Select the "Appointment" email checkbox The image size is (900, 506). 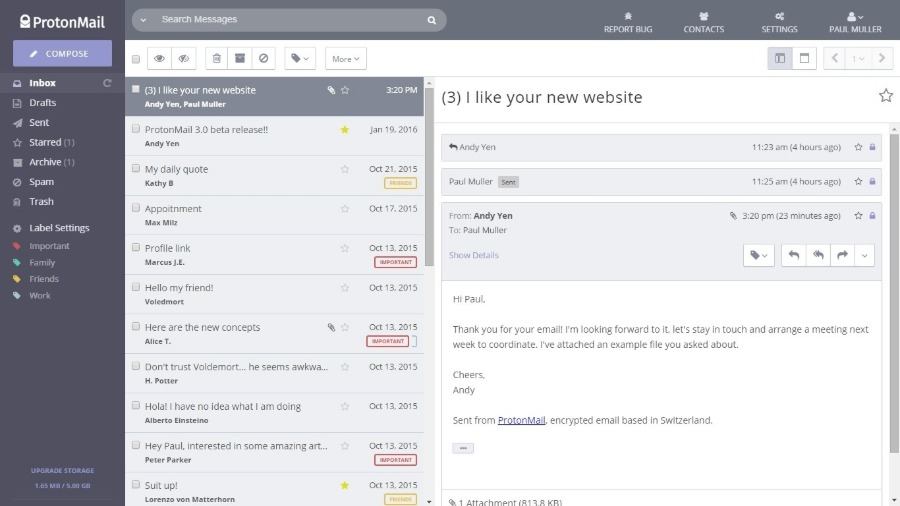(136, 208)
